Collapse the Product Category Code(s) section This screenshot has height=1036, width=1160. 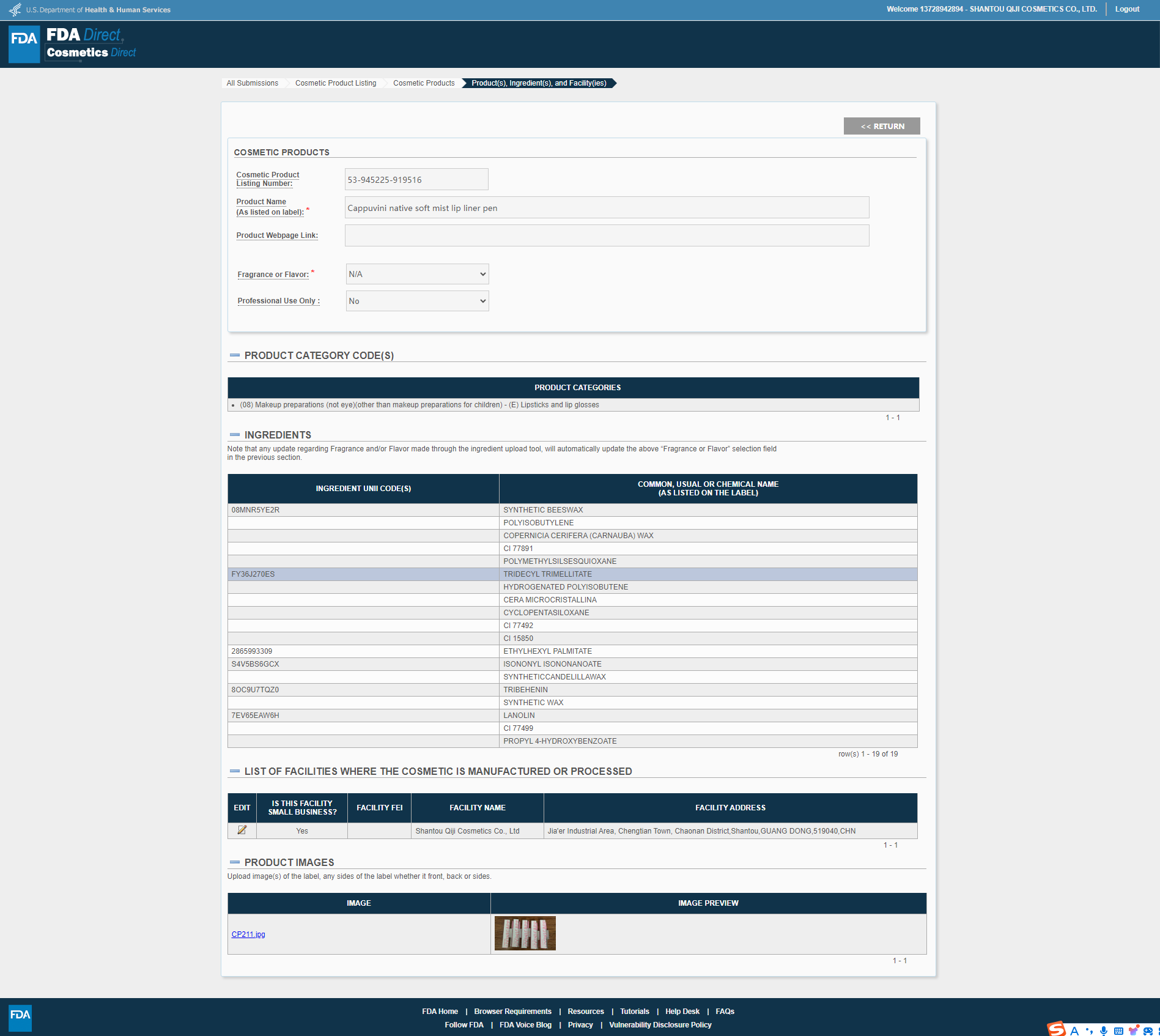[x=235, y=355]
